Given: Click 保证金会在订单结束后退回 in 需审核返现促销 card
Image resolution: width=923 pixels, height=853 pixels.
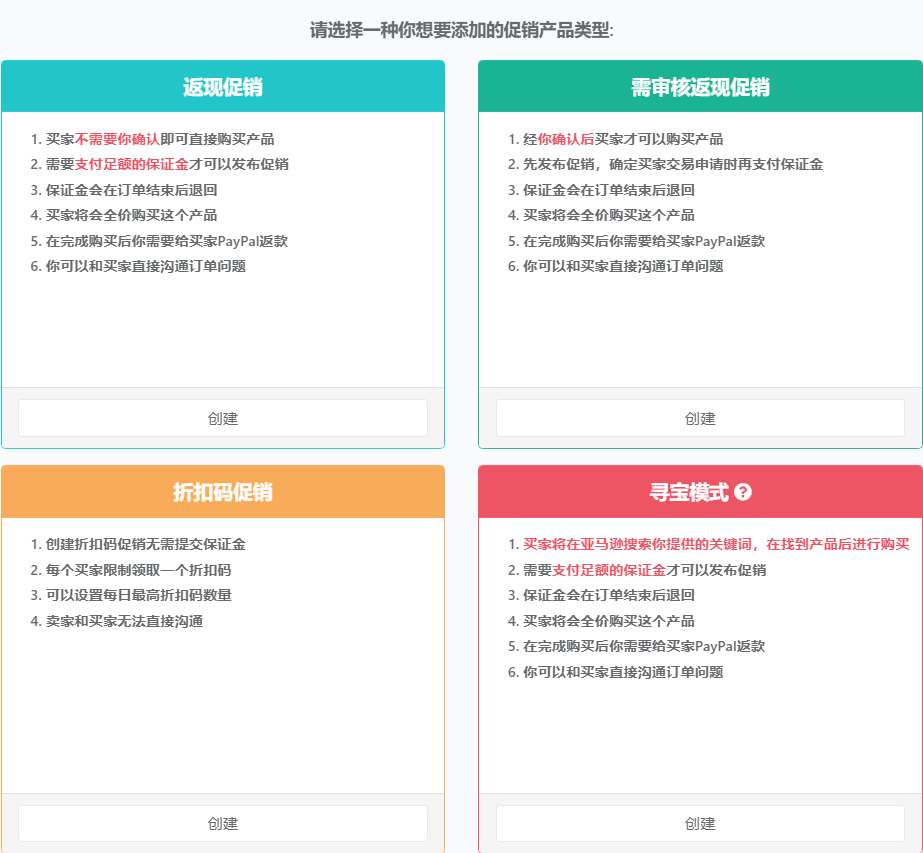Looking at the screenshot, I should (609, 190).
